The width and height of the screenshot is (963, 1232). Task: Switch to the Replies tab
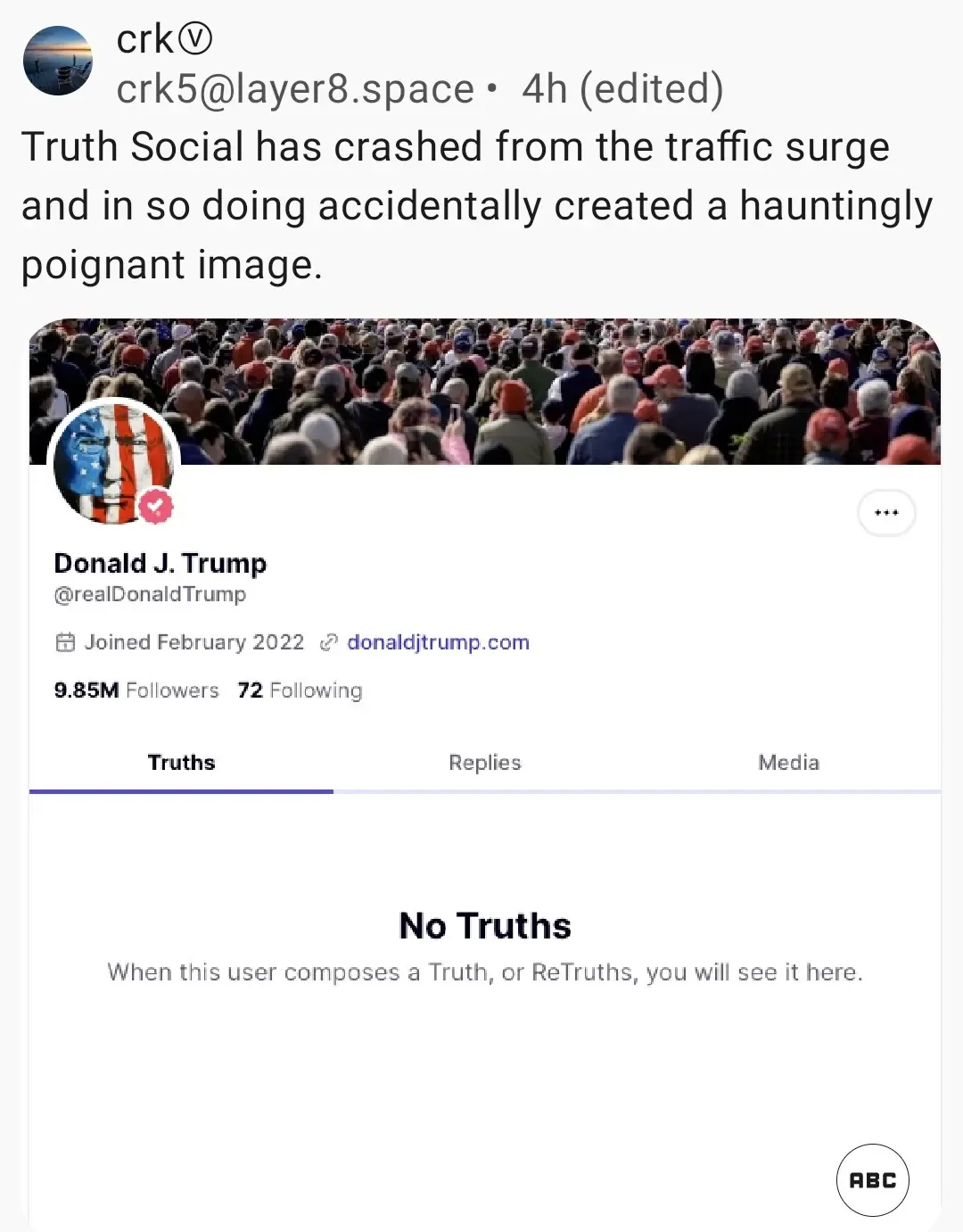(484, 763)
